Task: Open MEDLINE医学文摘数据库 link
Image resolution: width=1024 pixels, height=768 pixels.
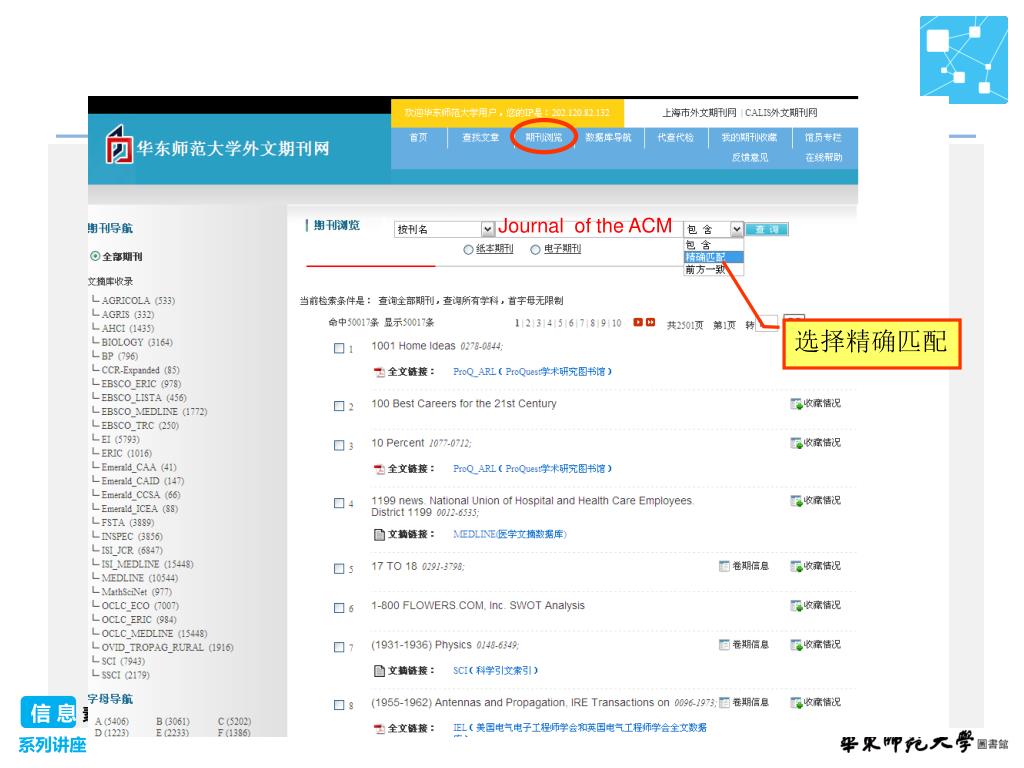Action: point(510,534)
